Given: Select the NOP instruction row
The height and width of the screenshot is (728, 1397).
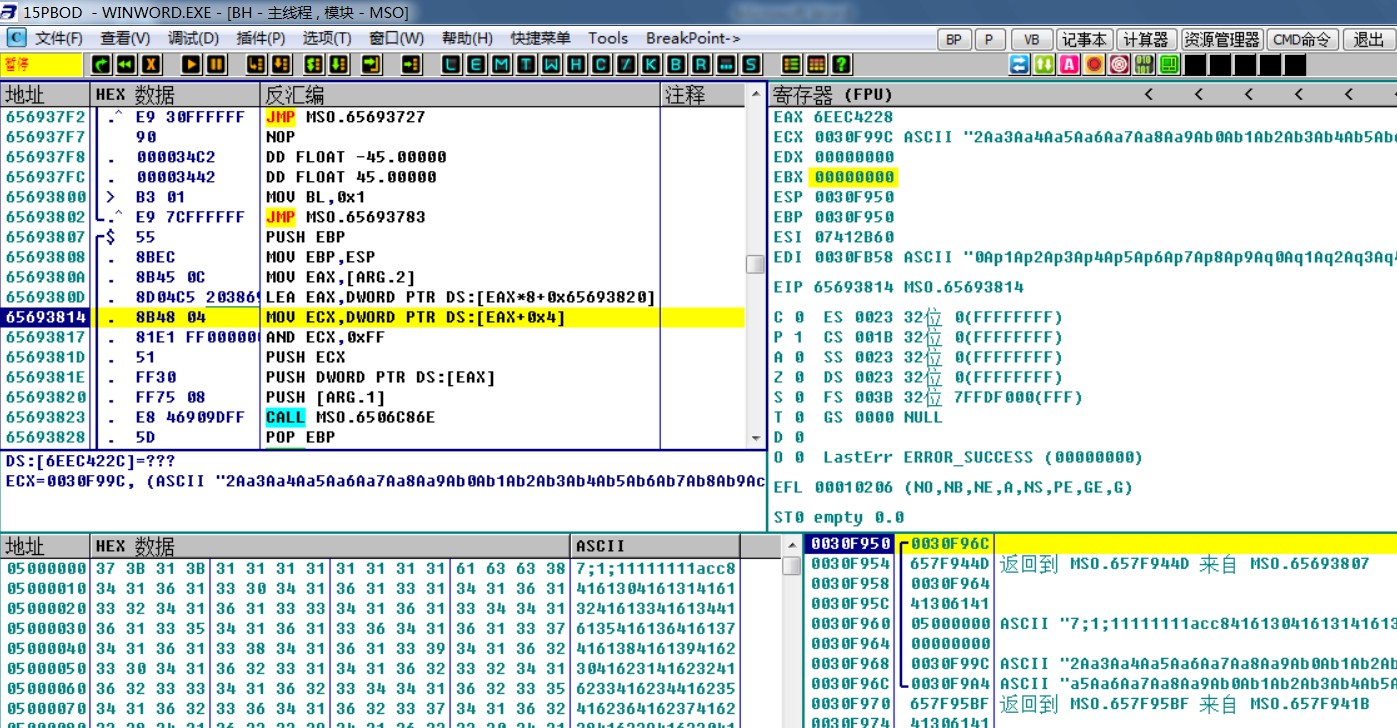Looking at the screenshot, I should point(373,137).
